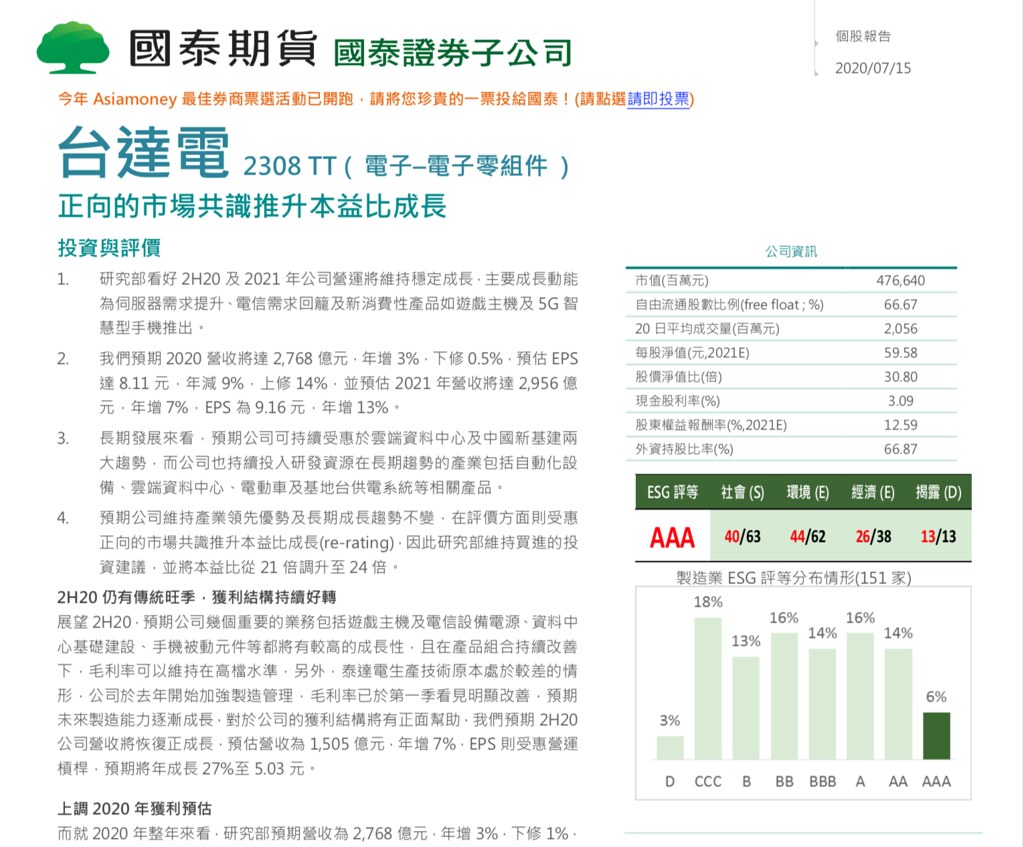Click the 製造業 ESG 評等分布情形 chart title
The width and height of the screenshot is (1024, 847).
[x=793, y=577]
